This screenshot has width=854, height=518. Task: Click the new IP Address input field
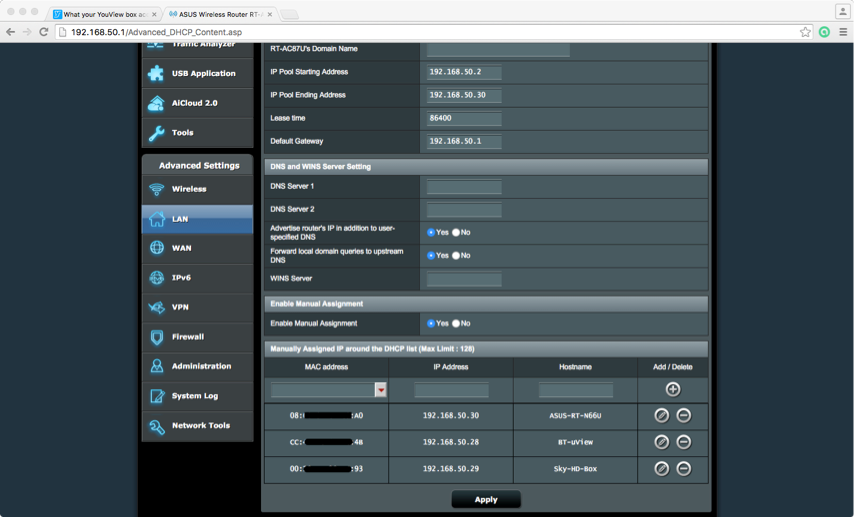[451, 390]
